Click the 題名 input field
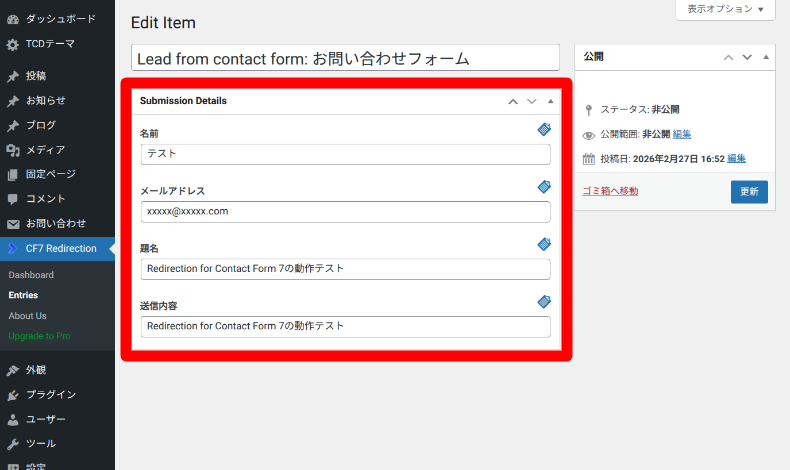Image resolution: width=790 pixels, height=470 pixels. click(x=346, y=269)
